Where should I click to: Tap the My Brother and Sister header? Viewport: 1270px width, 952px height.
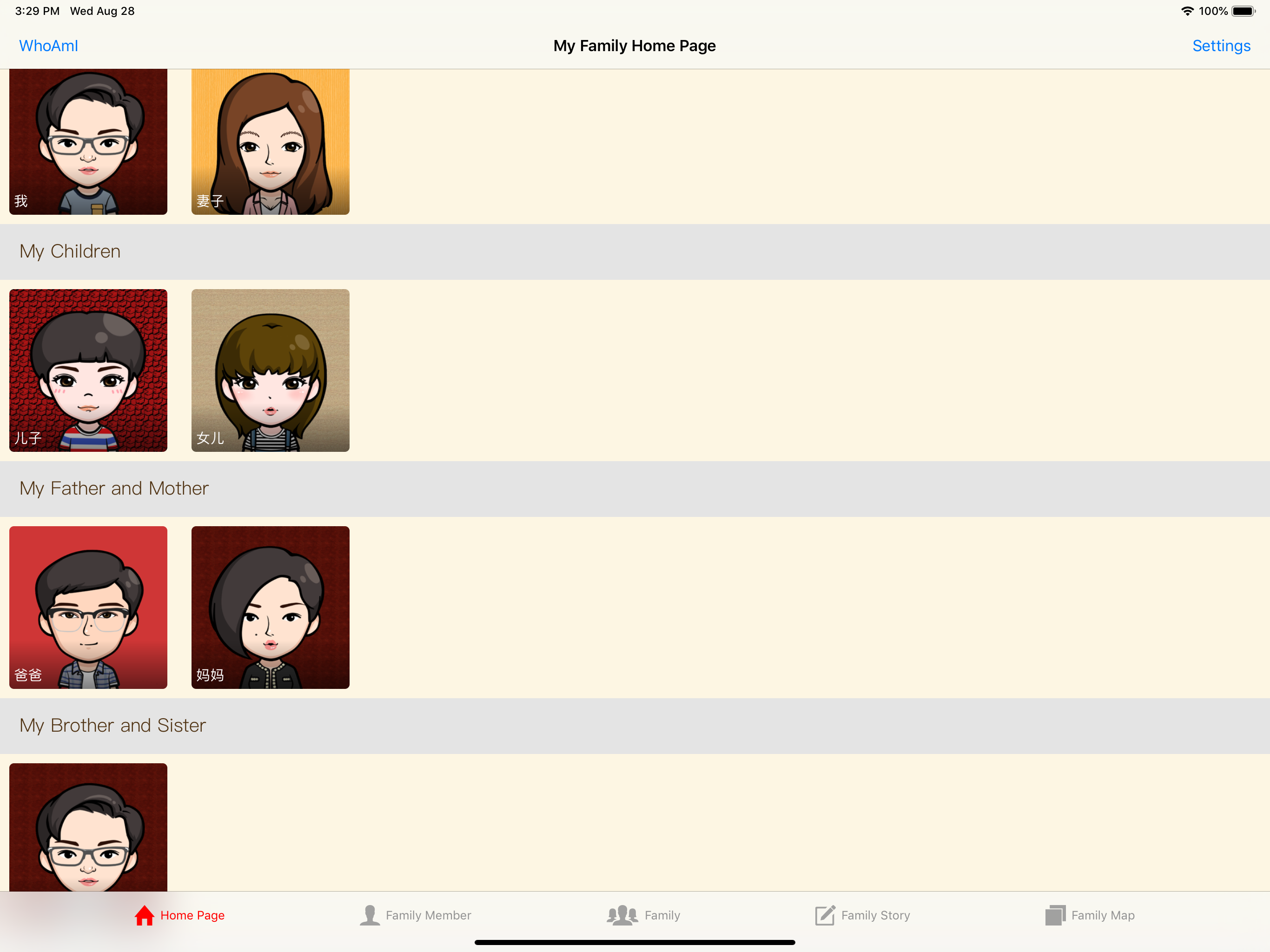[x=635, y=727]
